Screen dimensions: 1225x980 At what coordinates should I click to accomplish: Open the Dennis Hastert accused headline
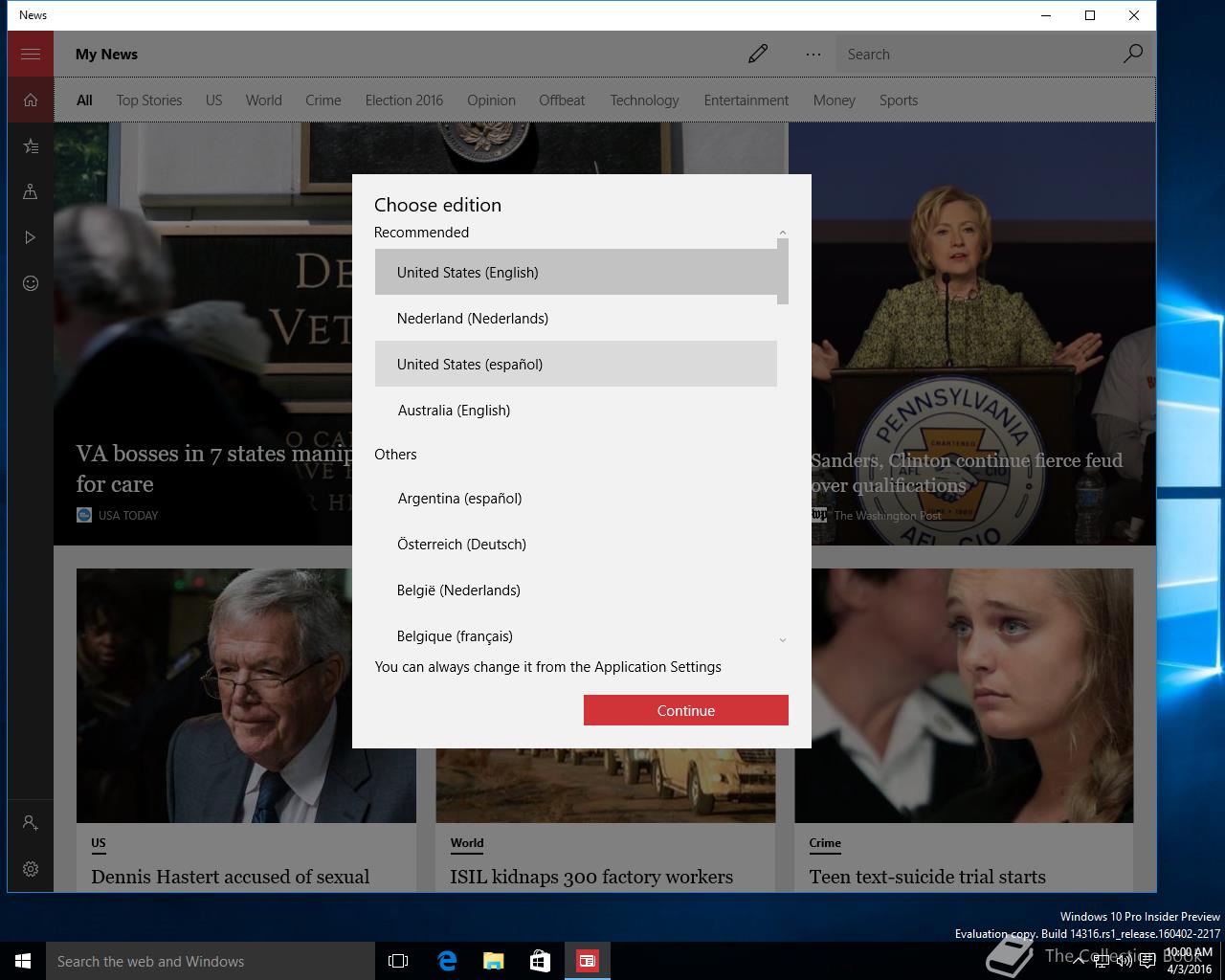[x=230, y=877]
